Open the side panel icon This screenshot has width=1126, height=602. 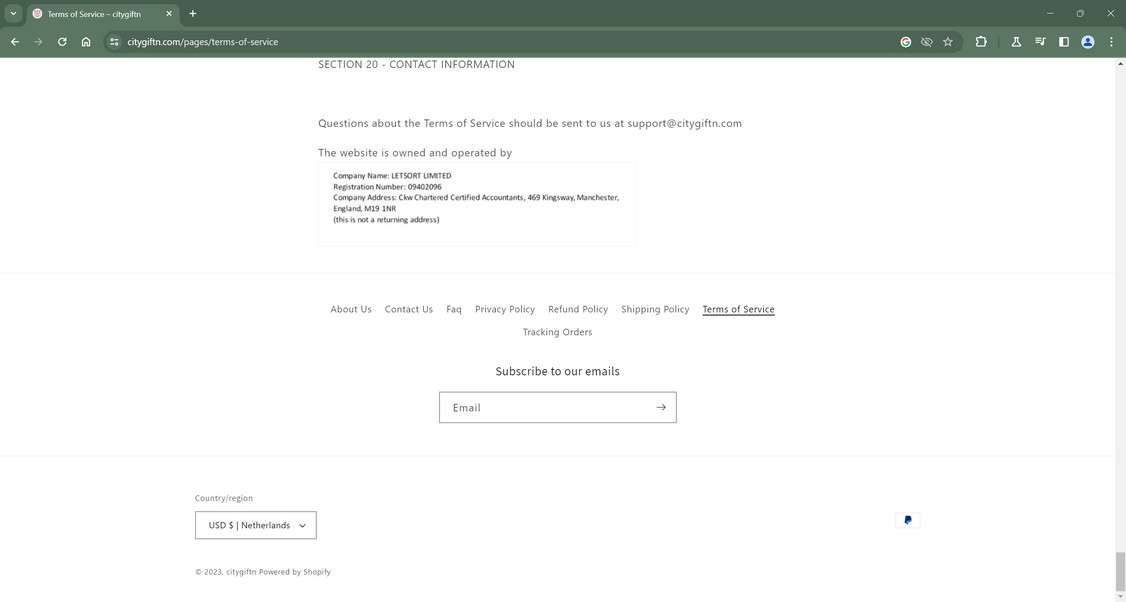(x=1063, y=41)
